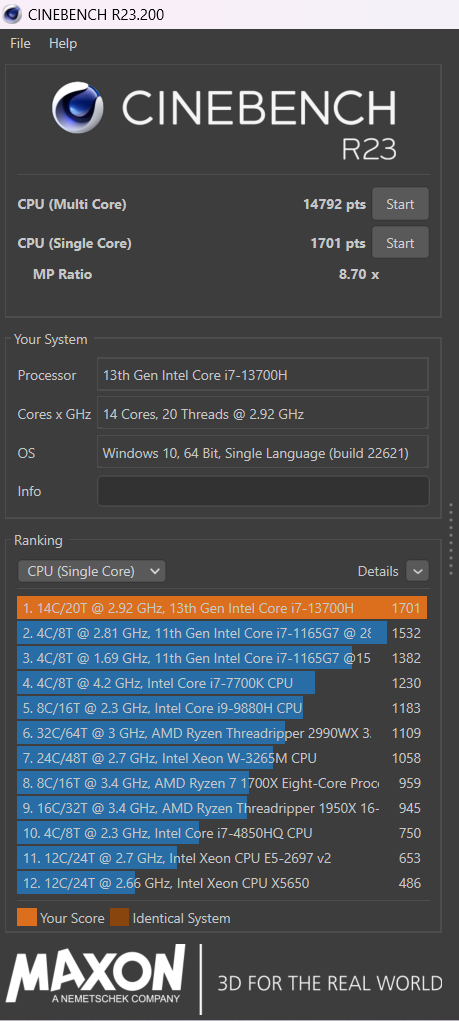Image resolution: width=459 pixels, height=1021 pixels.
Task: Click the Info input field
Action: point(263,491)
